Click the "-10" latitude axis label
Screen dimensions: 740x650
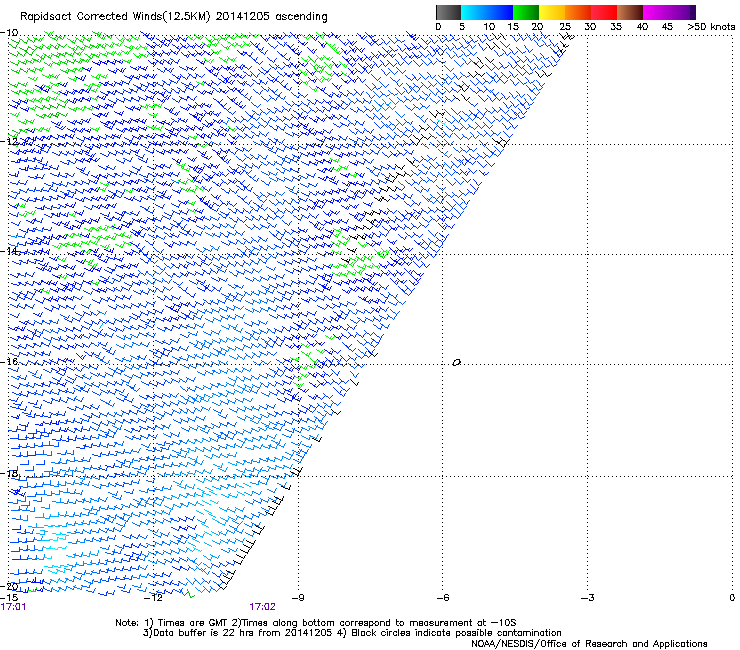9,33
